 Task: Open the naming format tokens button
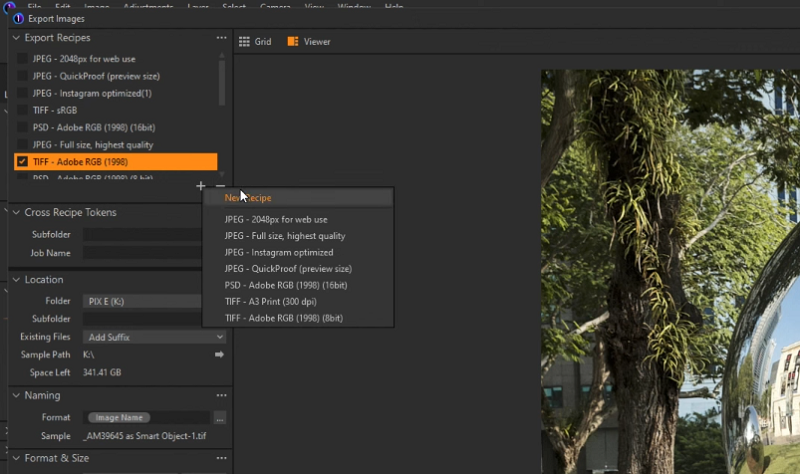(x=219, y=418)
